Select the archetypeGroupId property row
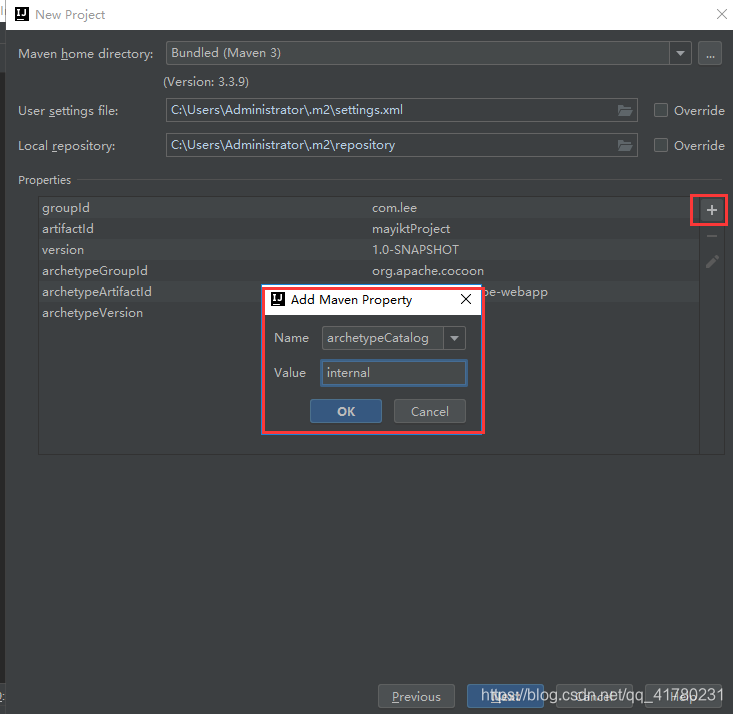This screenshot has height=714, width=733. (369, 271)
